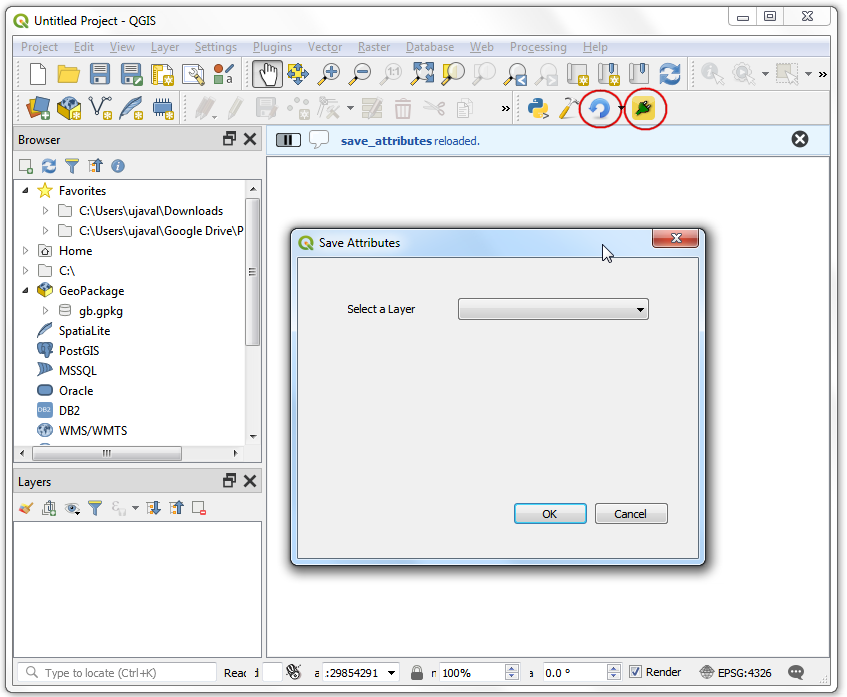
Task: Click the Save Project floppy icon
Action: 100,73
